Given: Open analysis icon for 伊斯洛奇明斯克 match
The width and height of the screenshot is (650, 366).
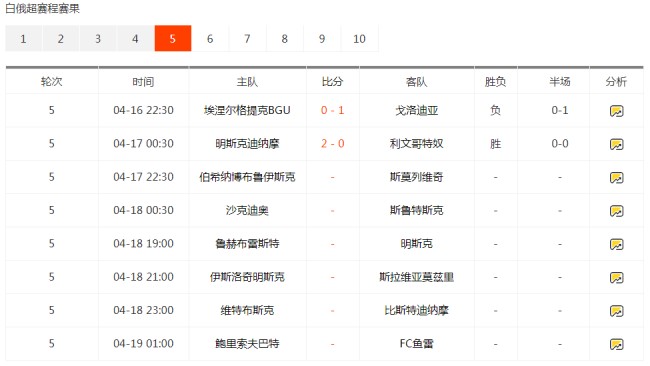Looking at the screenshot, I should 616,277.
